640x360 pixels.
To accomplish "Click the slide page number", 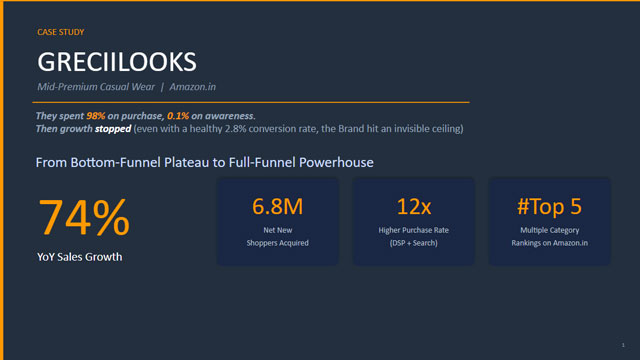I will 623,345.
